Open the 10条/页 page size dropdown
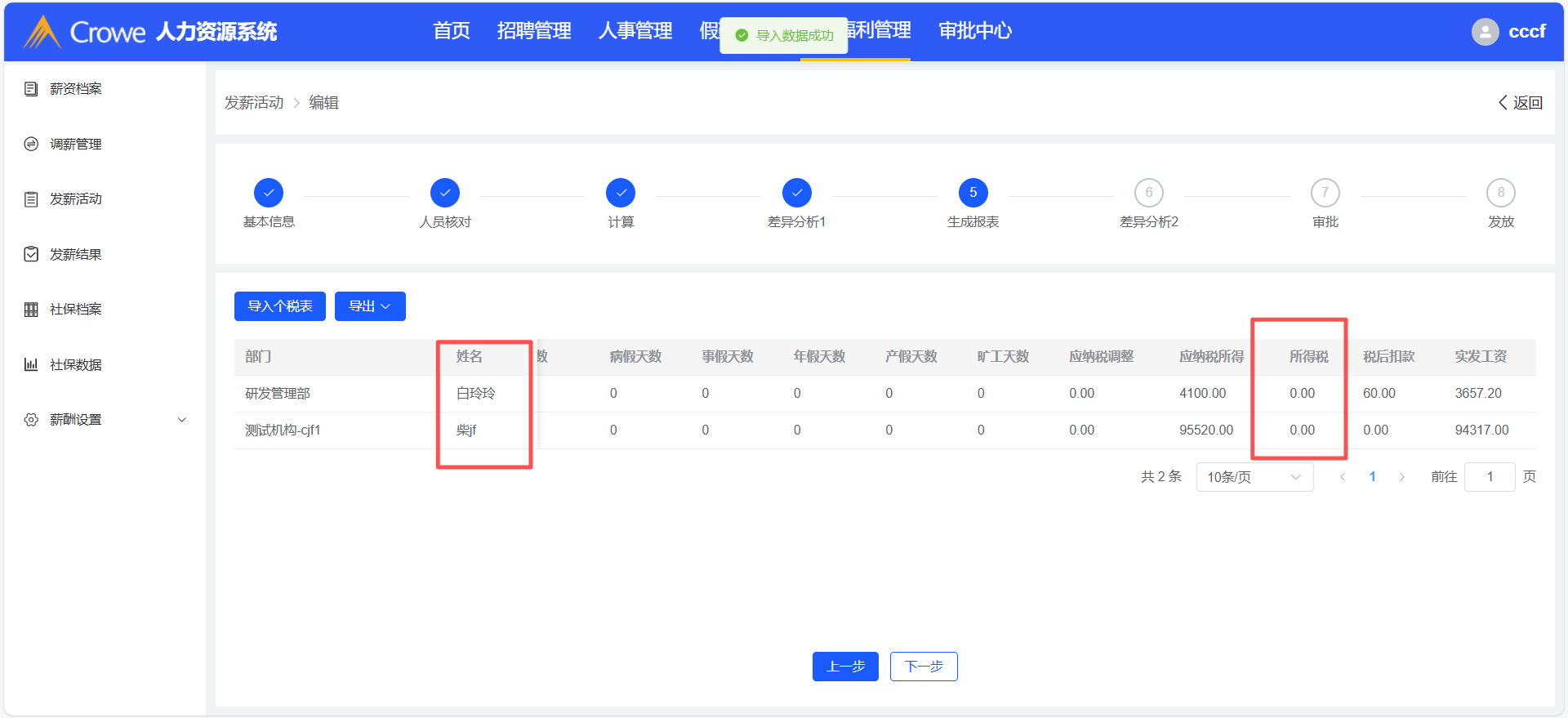 (1254, 477)
